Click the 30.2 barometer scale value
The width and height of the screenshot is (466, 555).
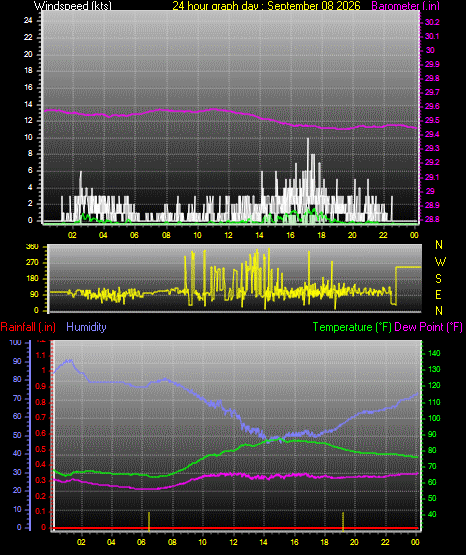tap(432, 22)
